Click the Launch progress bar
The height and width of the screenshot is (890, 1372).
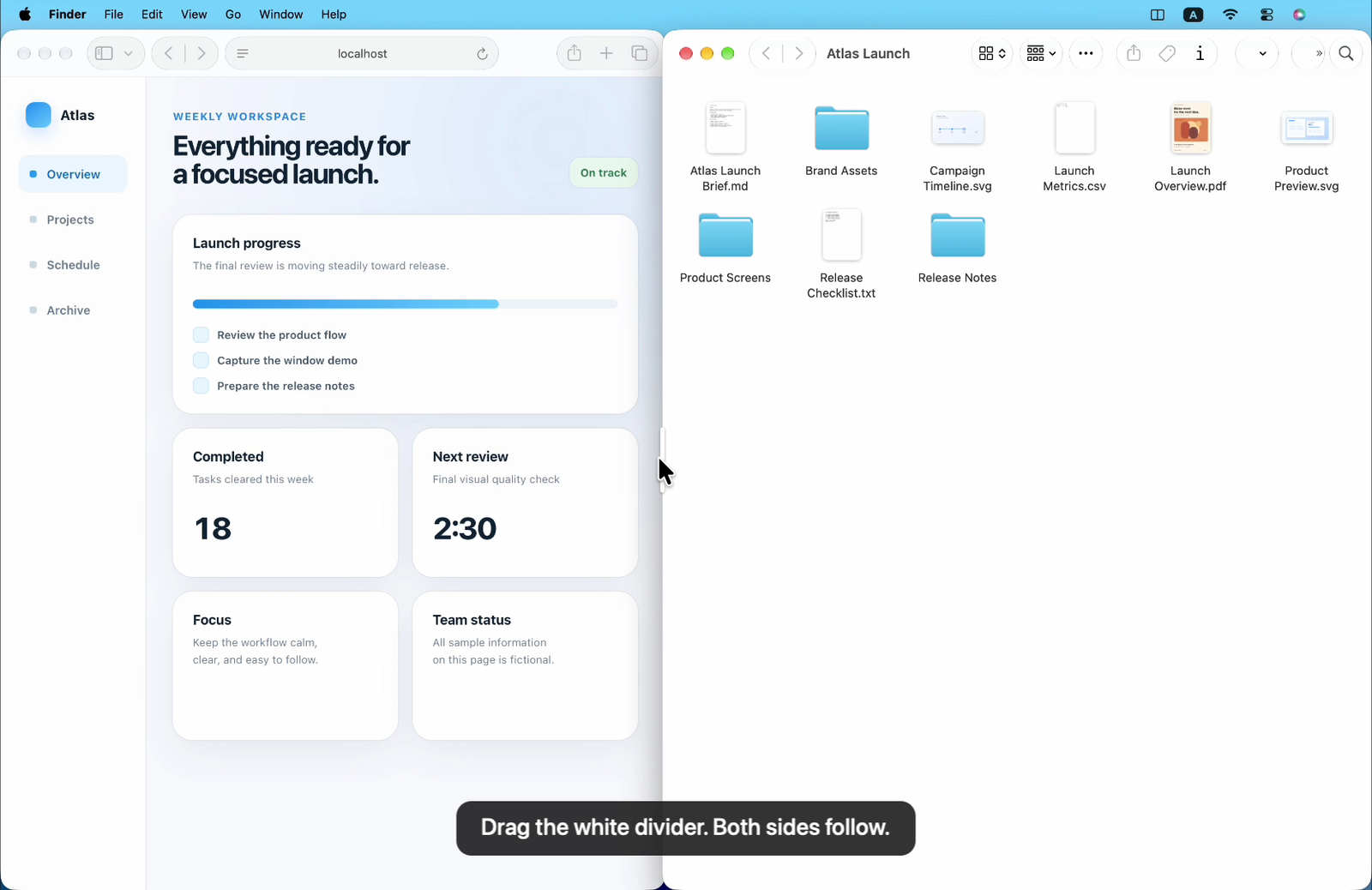pos(405,304)
